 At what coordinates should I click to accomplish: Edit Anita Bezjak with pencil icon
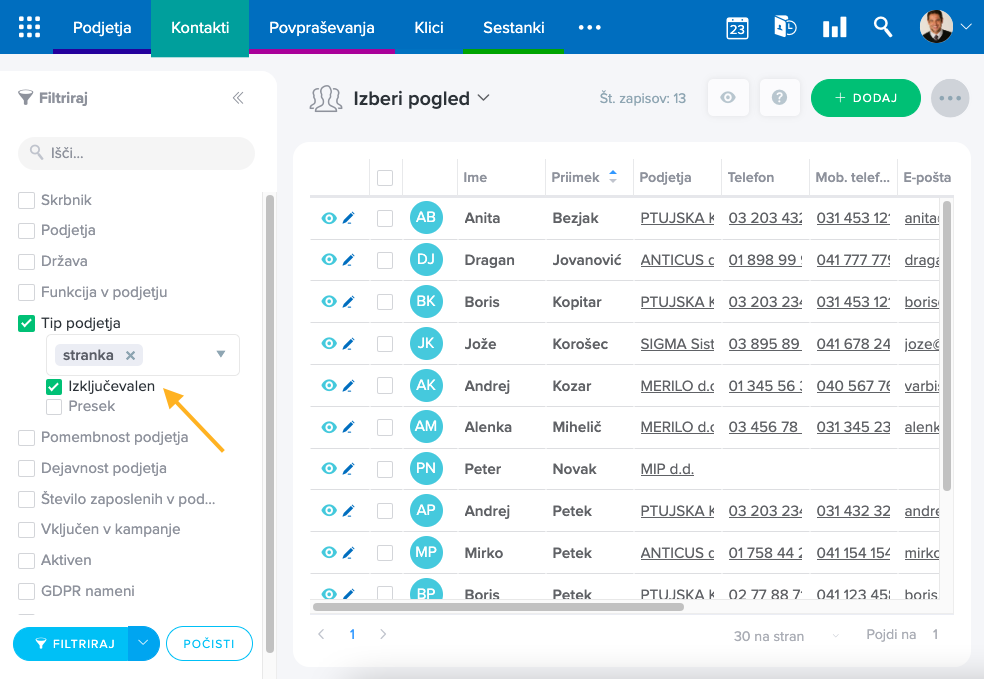coord(348,218)
